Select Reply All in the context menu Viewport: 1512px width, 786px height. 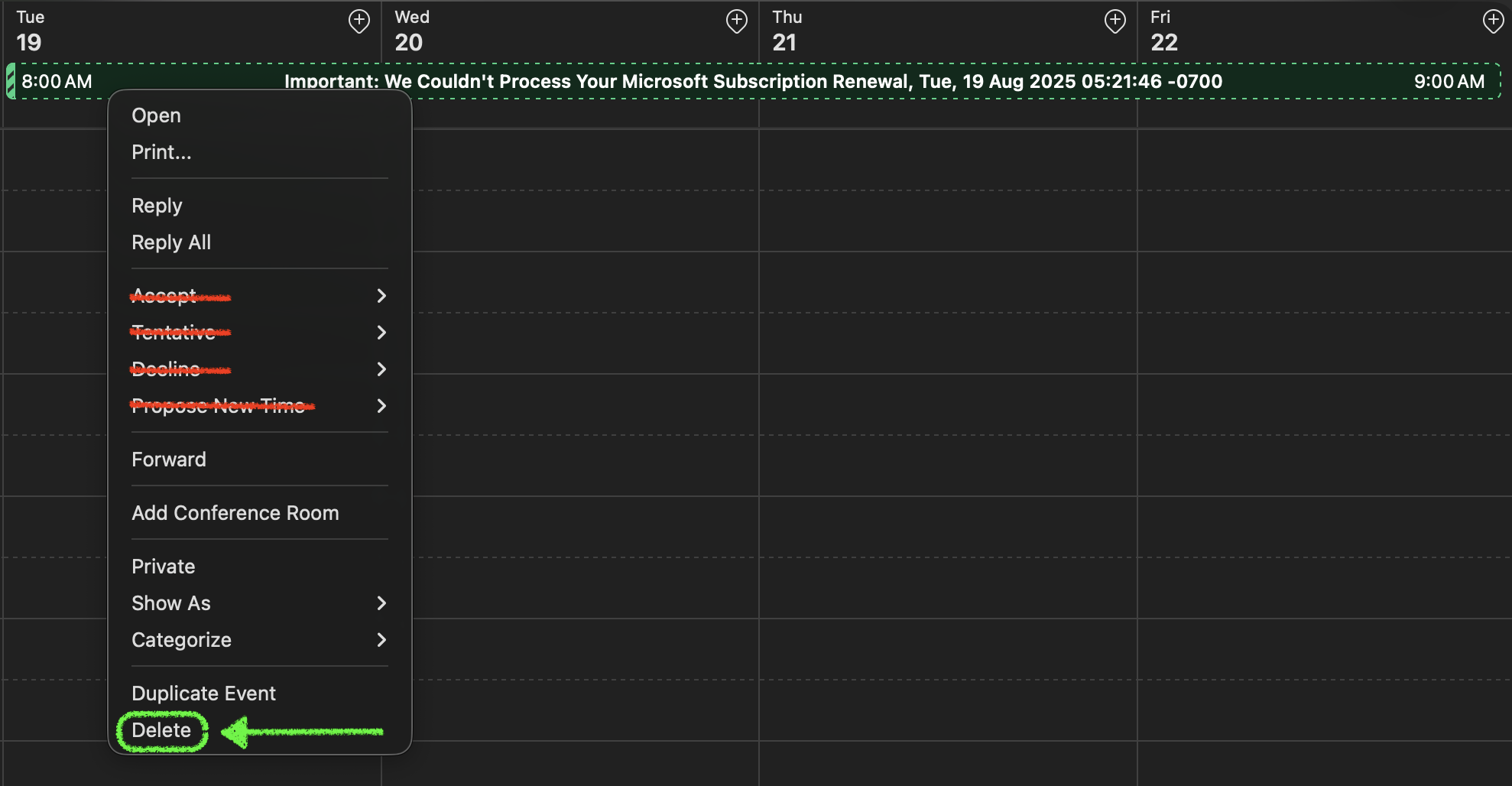(260, 242)
